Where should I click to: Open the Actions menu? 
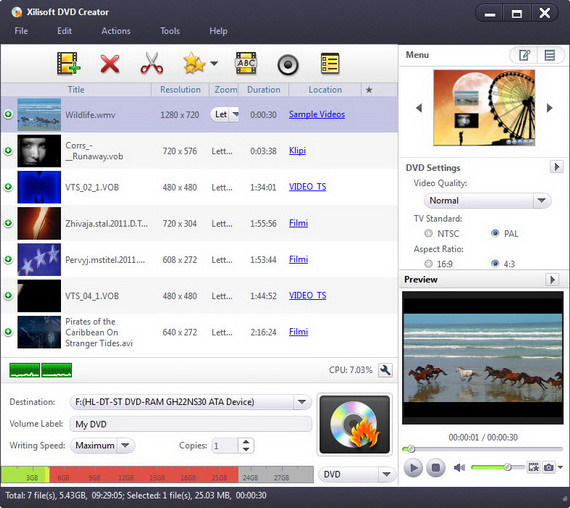[116, 31]
